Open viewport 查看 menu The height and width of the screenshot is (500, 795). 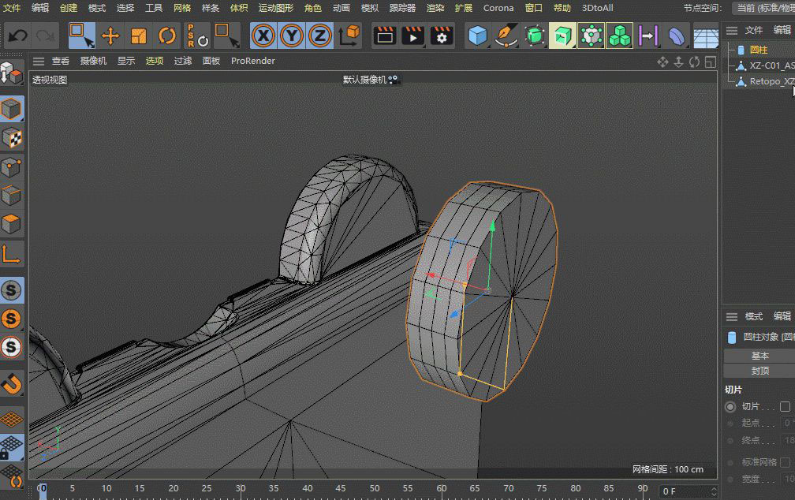click(60, 61)
